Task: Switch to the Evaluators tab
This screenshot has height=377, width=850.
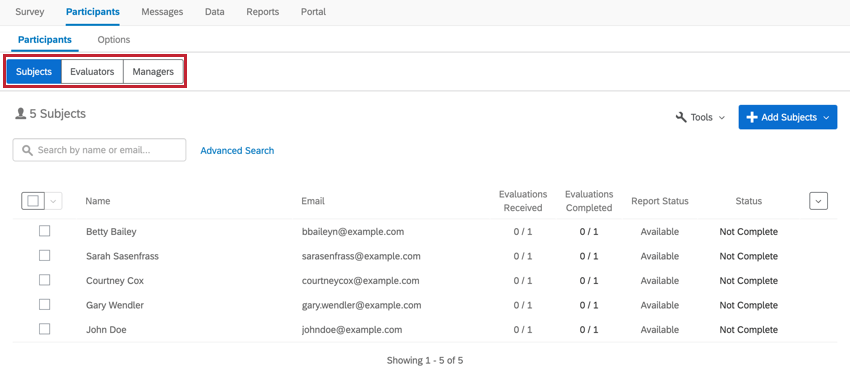Action: click(x=92, y=72)
